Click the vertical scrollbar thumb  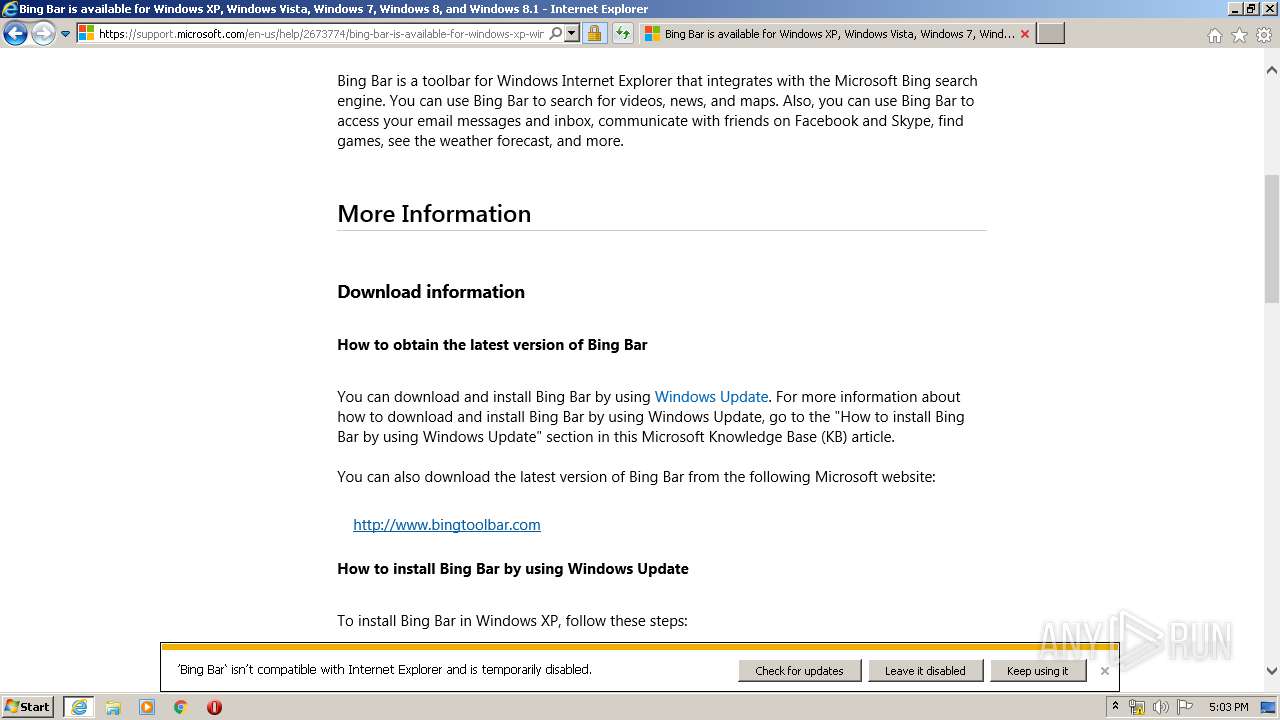(x=1272, y=238)
